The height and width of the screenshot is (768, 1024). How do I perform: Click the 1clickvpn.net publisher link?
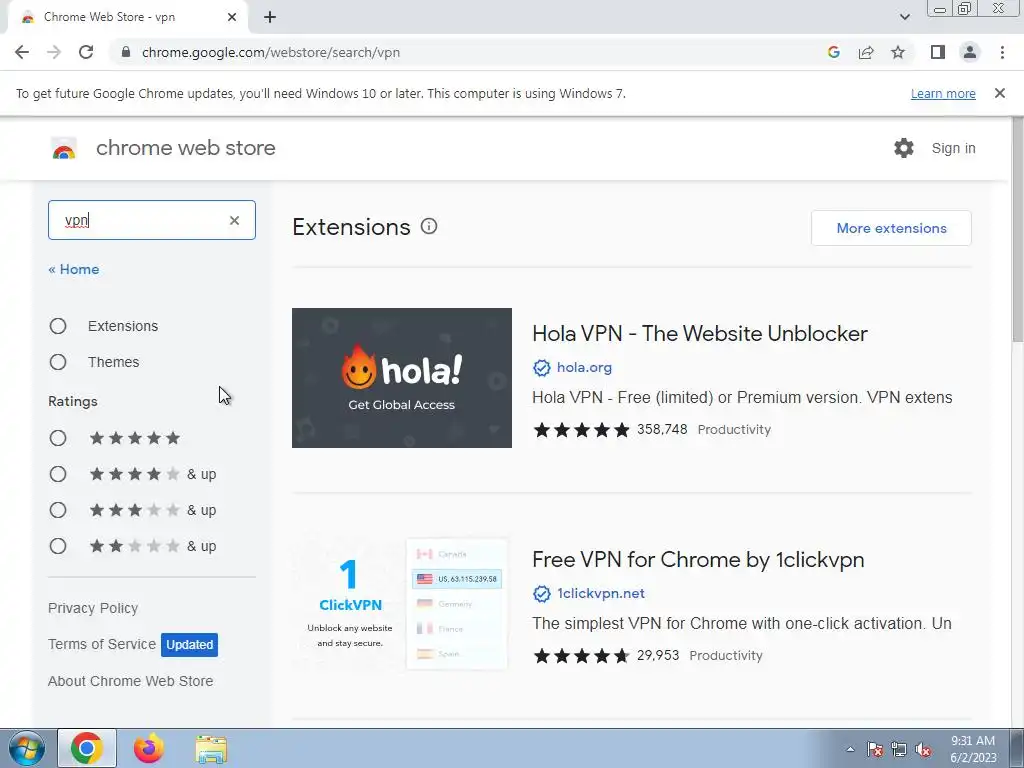click(601, 594)
